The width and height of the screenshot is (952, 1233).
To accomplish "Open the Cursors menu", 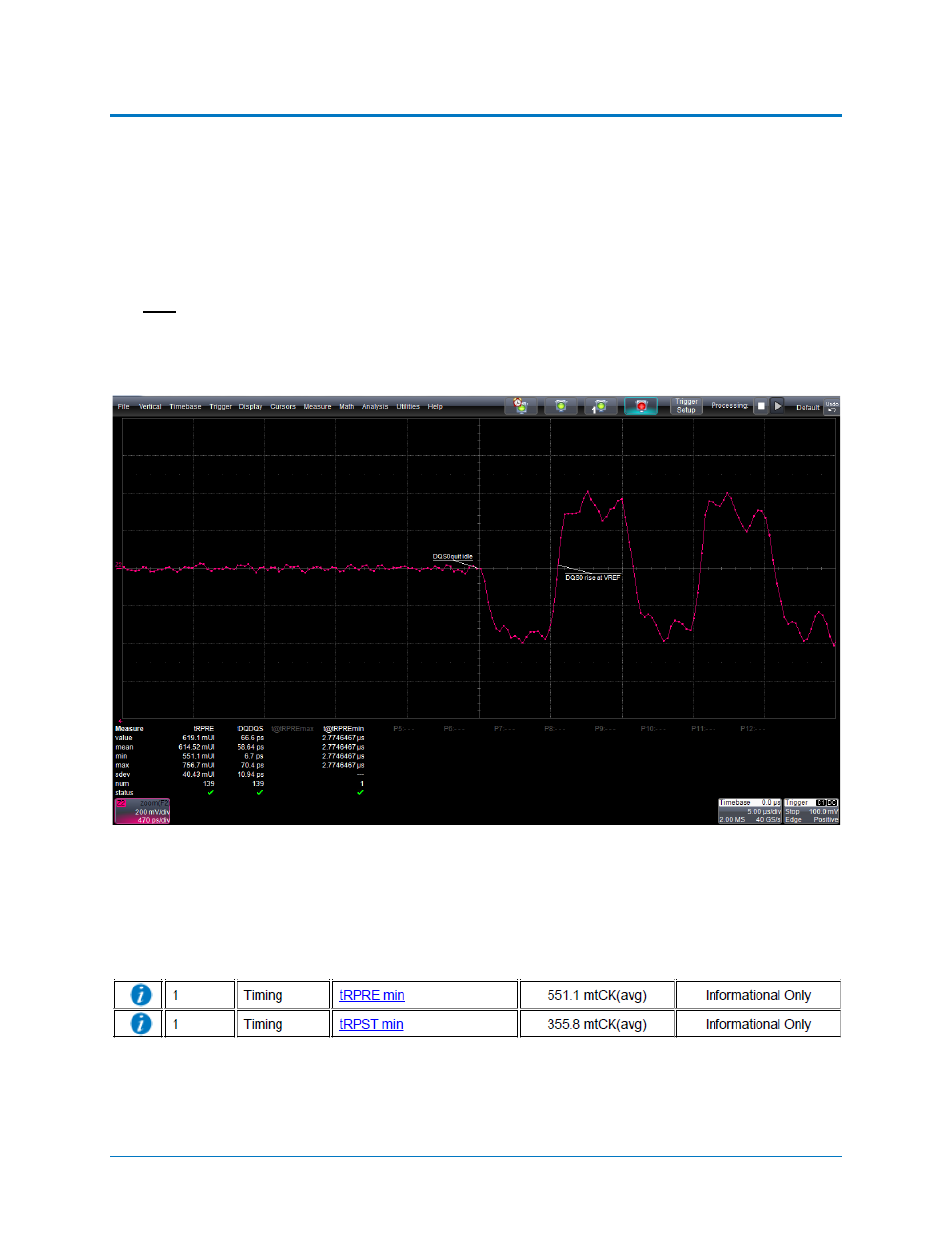I will 283,407.
